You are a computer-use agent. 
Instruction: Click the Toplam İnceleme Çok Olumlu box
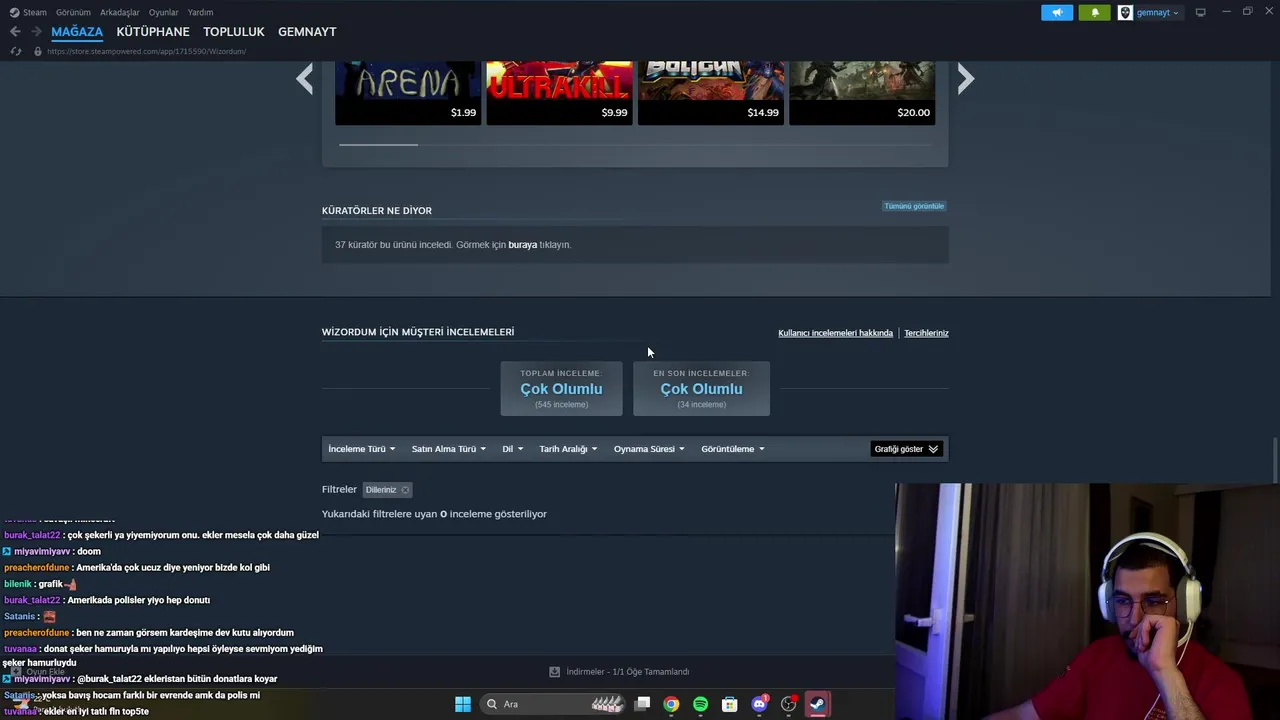tap(561, 388)
